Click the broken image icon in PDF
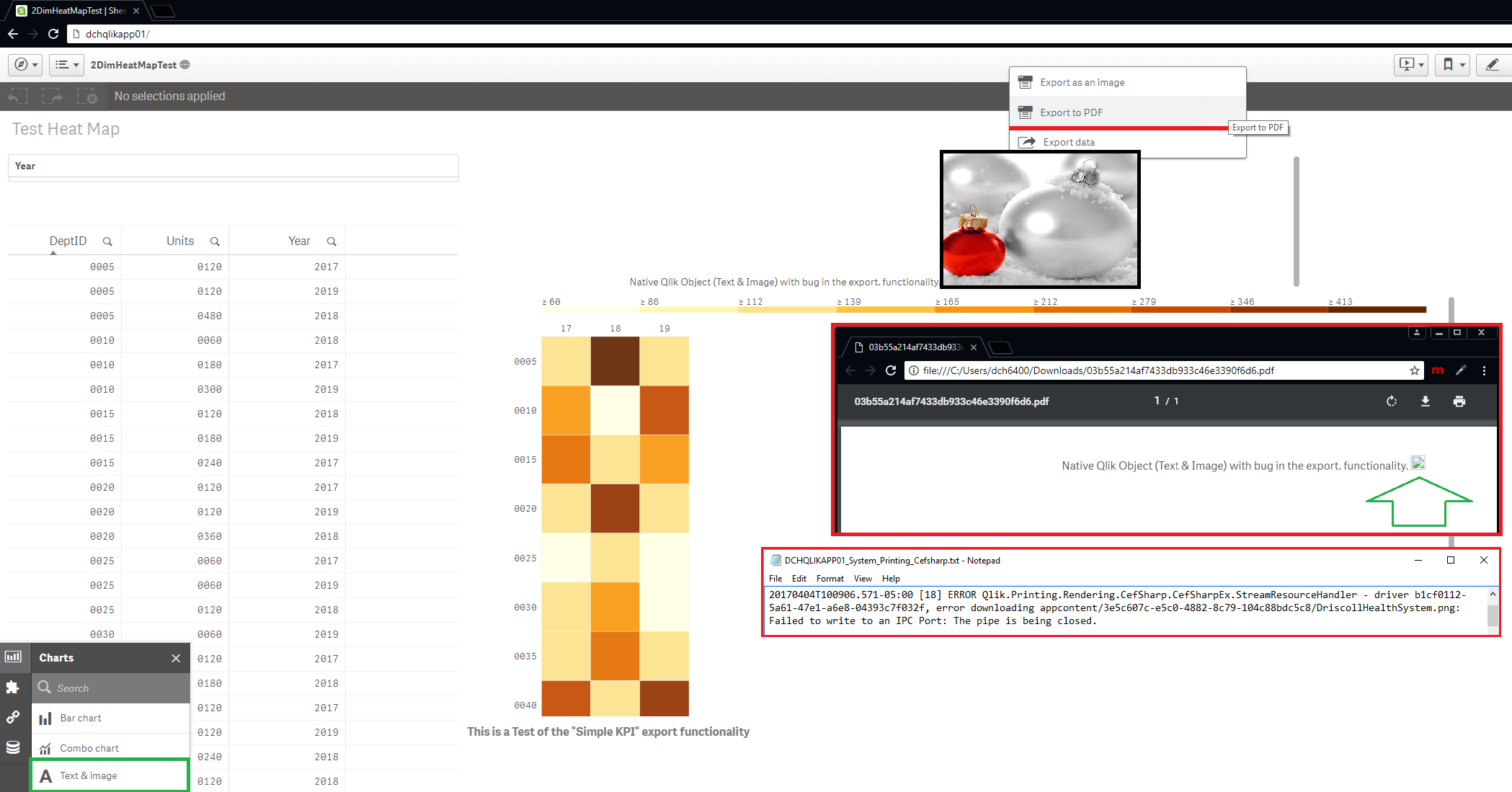The image size is (1512, 792). 1418,463
